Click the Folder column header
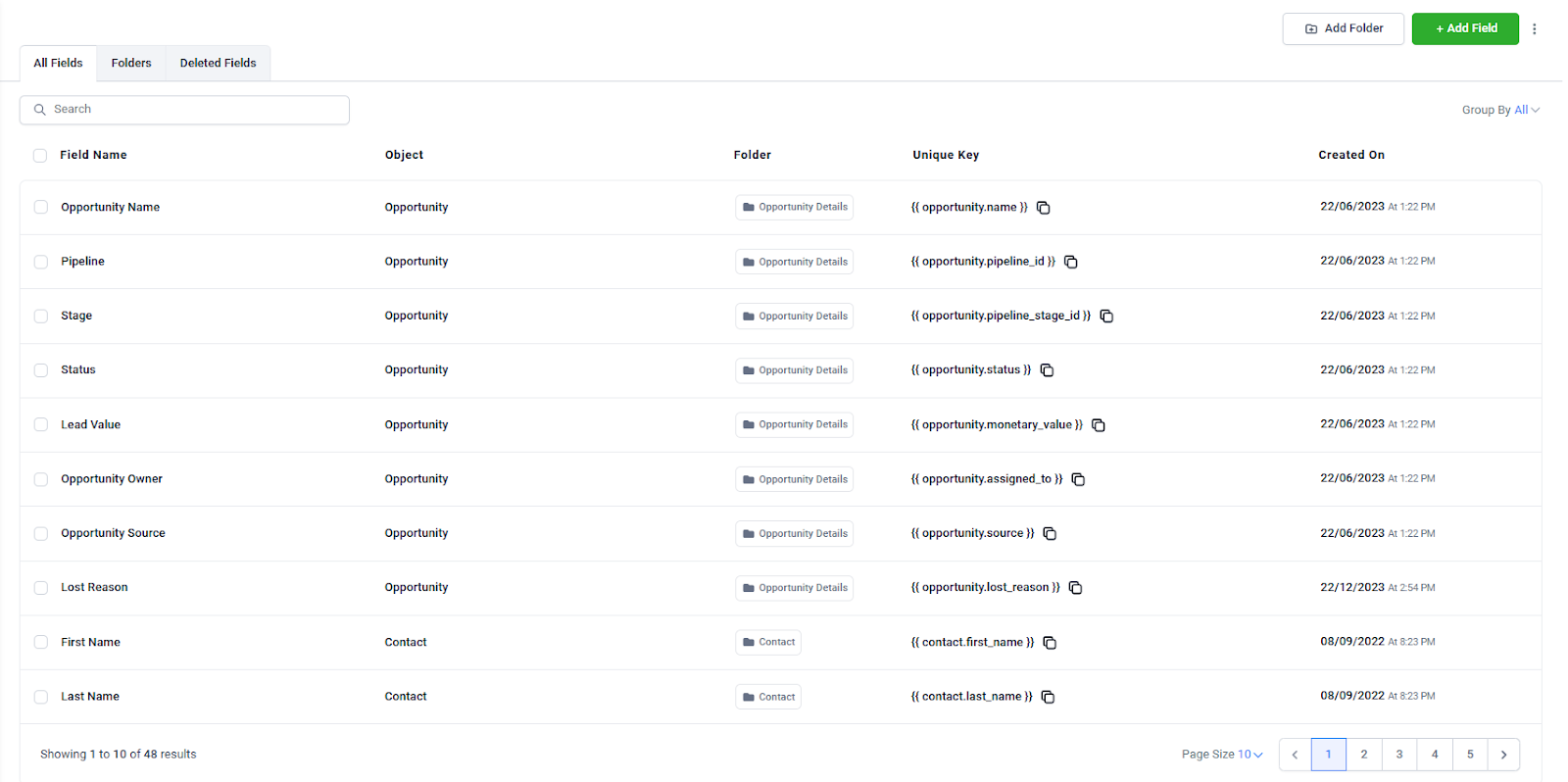1568x782 pixels. [753, 155]
